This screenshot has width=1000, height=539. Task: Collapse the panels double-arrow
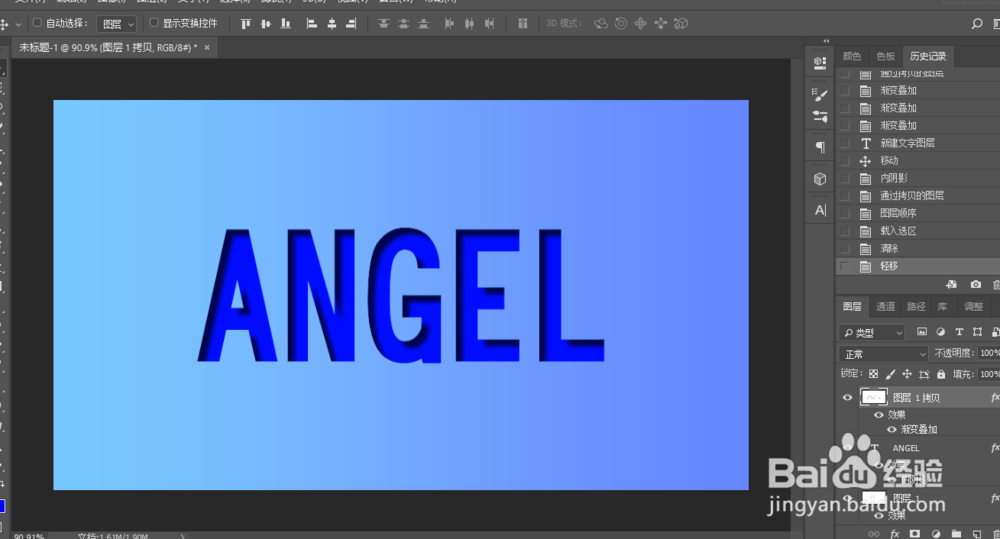click(827, 41)
